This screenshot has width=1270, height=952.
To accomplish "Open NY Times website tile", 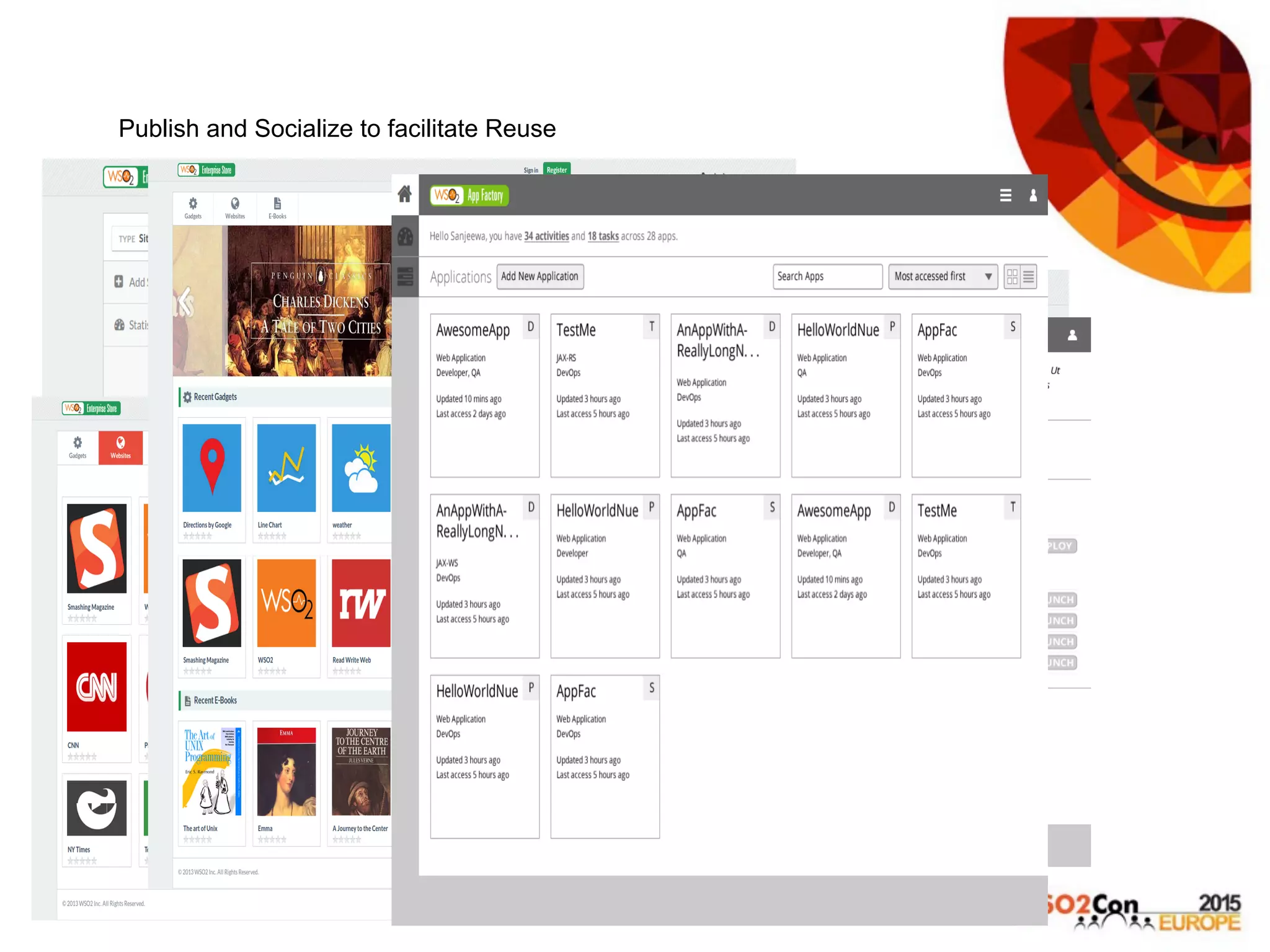I will [x=97, y=819].
